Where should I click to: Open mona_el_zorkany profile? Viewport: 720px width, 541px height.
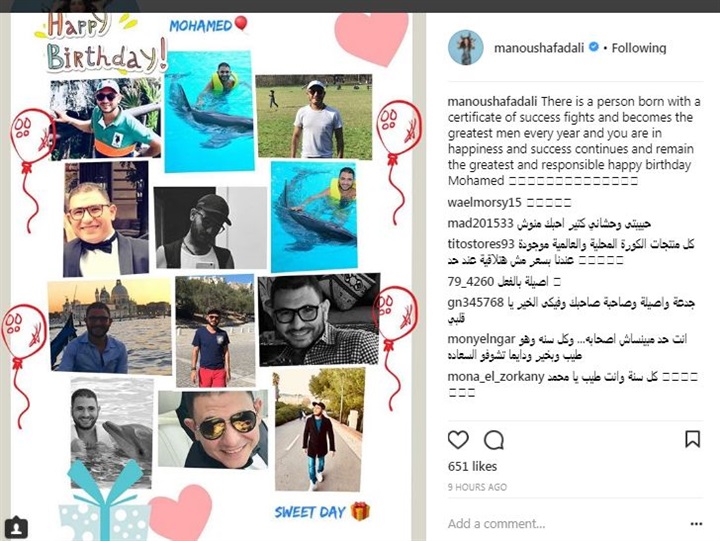(x=496, y=377)
